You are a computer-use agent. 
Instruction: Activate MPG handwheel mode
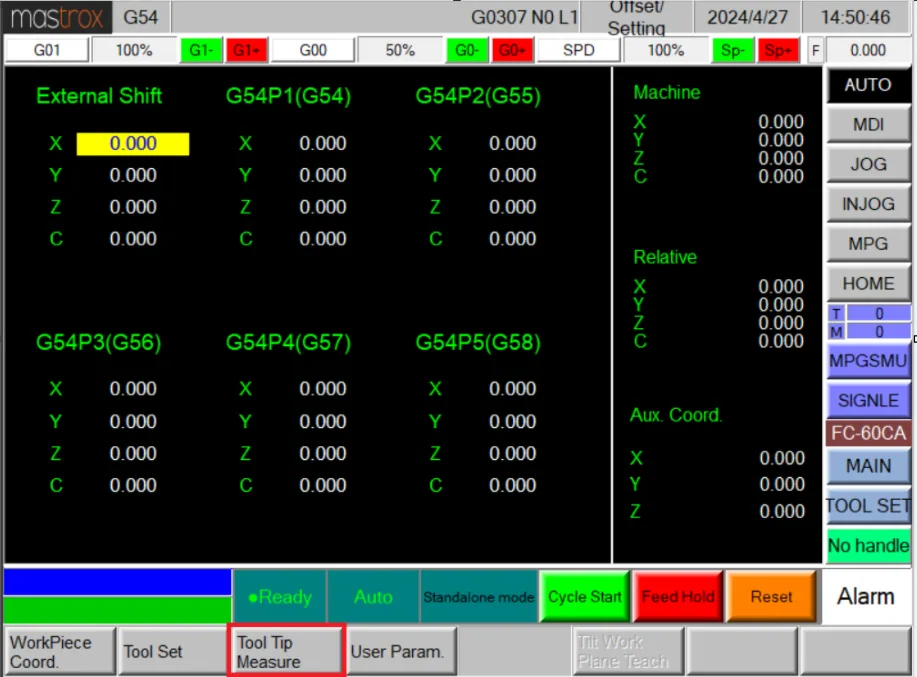click(868, 244)
